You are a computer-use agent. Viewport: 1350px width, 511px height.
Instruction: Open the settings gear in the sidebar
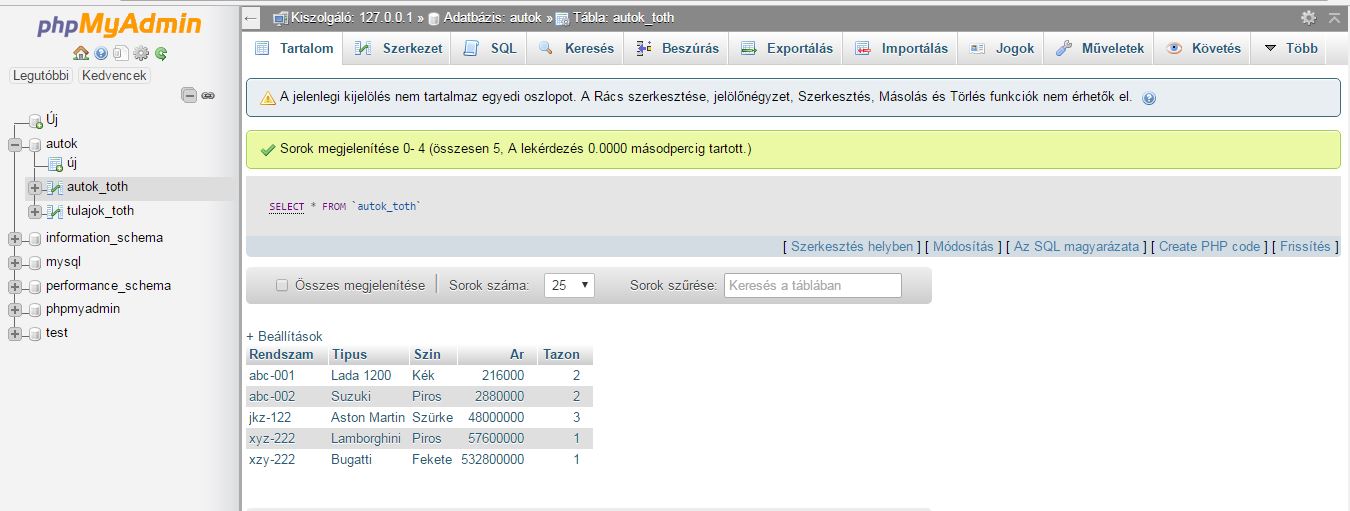pyautogui.click(x=141, y=53)
